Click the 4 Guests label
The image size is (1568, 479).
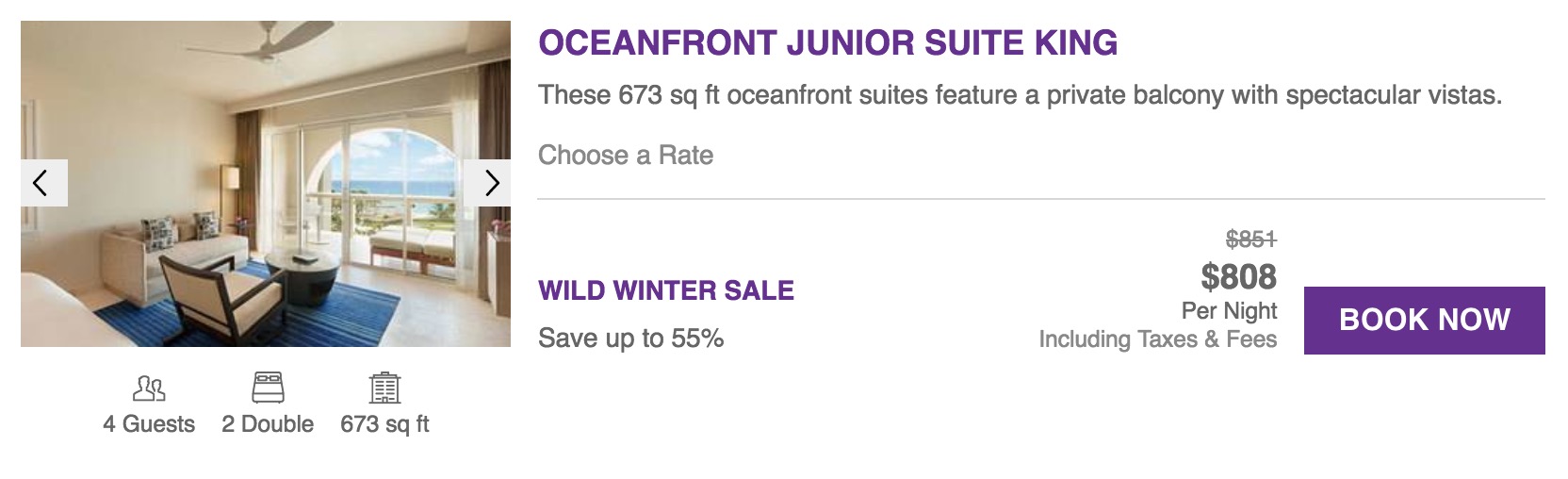149,424
